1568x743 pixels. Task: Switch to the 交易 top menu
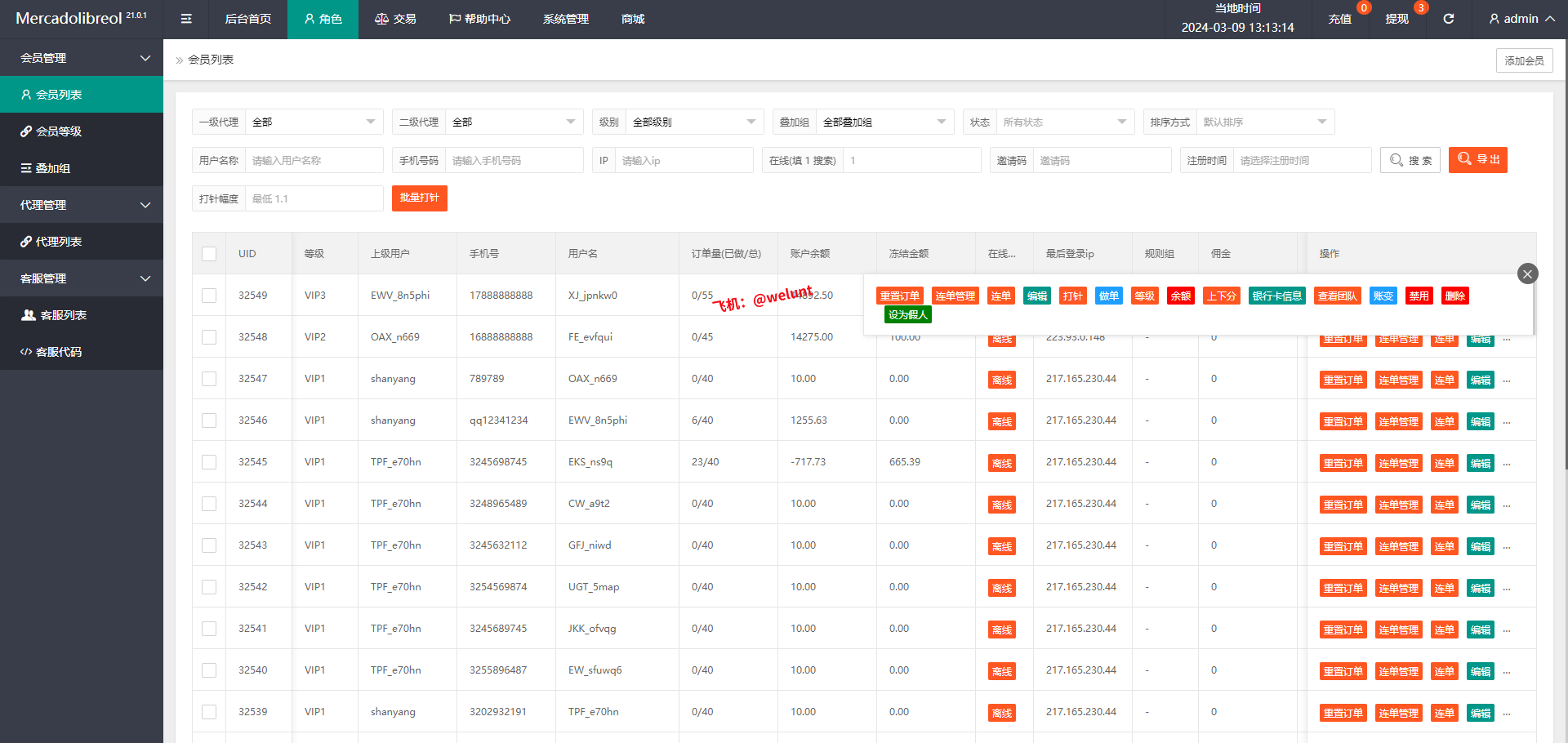(x=395, y=19)
